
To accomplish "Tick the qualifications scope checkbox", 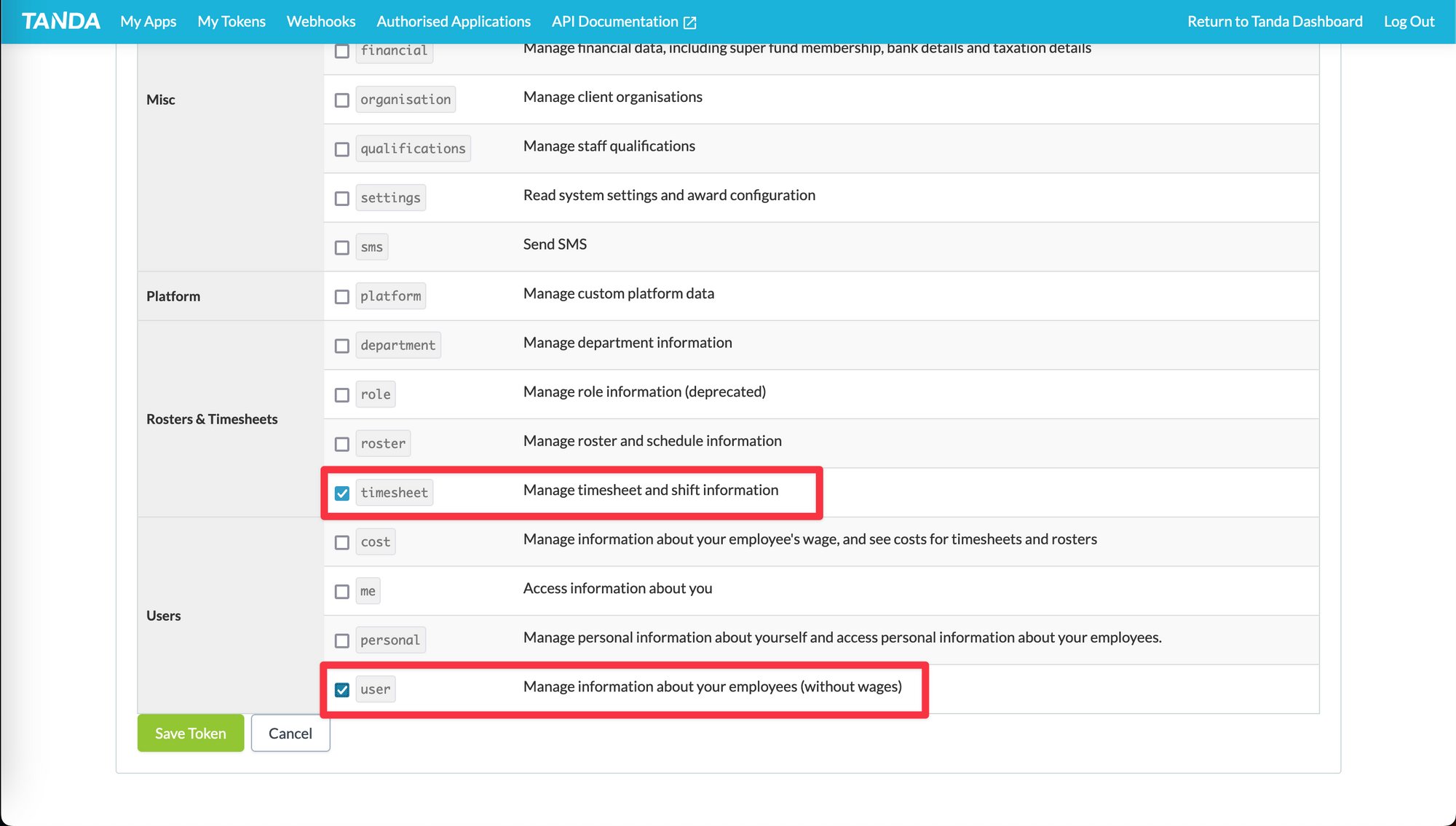I will pyautogui.click(x=342, y=149).
